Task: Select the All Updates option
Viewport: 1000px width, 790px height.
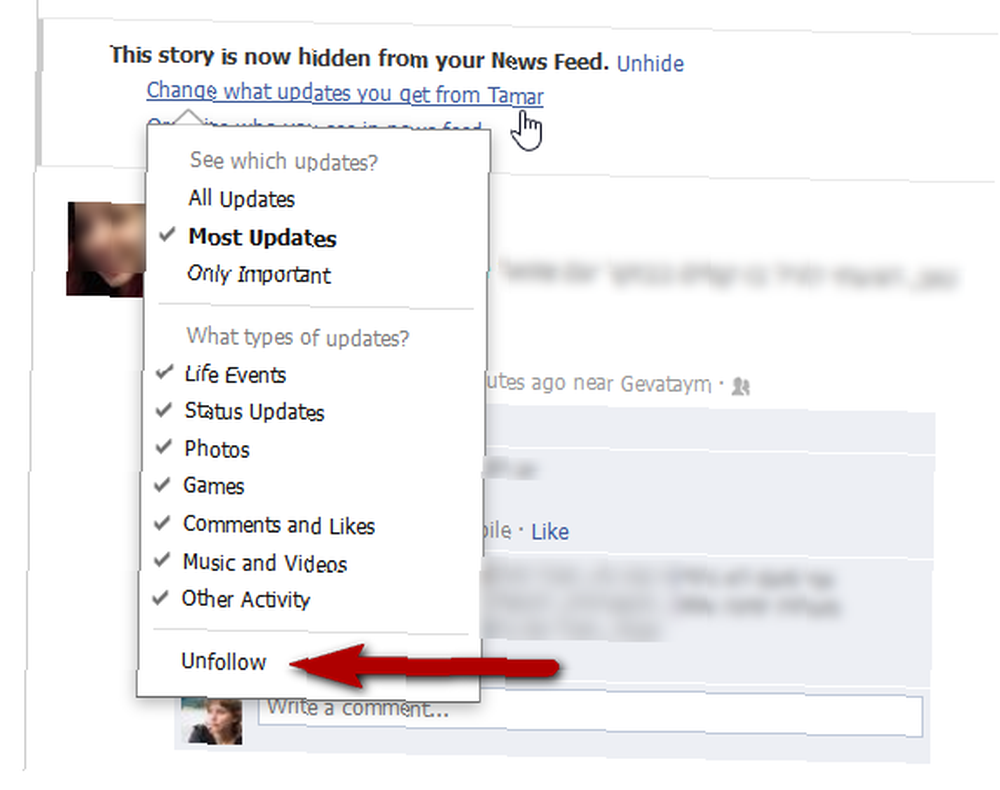Action: click(x=242, y=199)
